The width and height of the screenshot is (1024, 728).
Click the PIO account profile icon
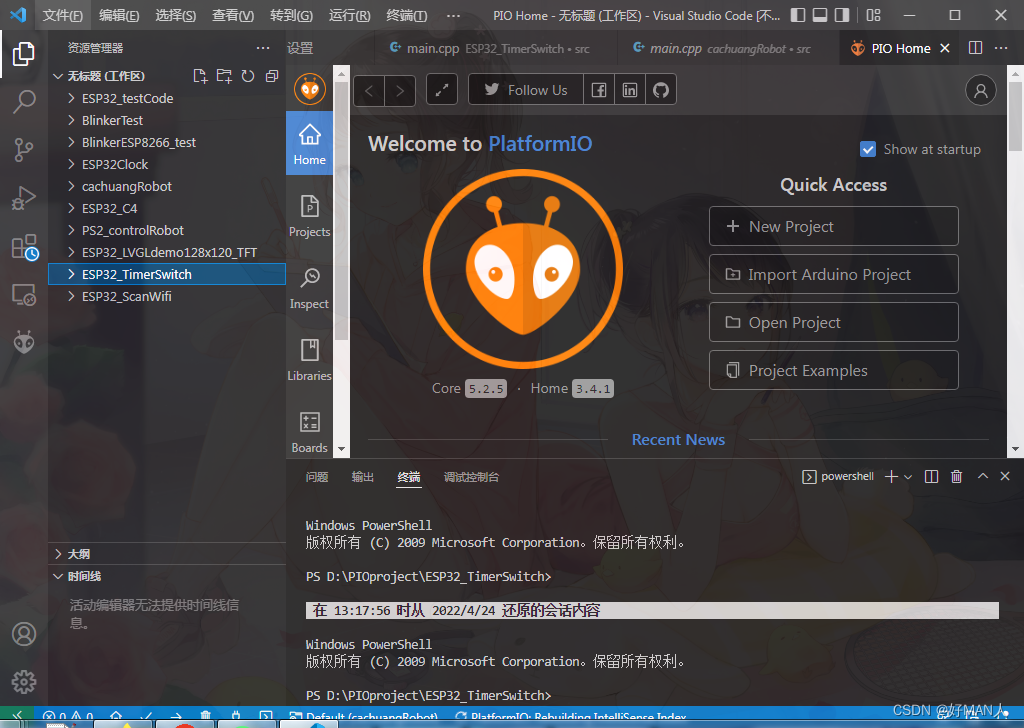click(980, 91)
